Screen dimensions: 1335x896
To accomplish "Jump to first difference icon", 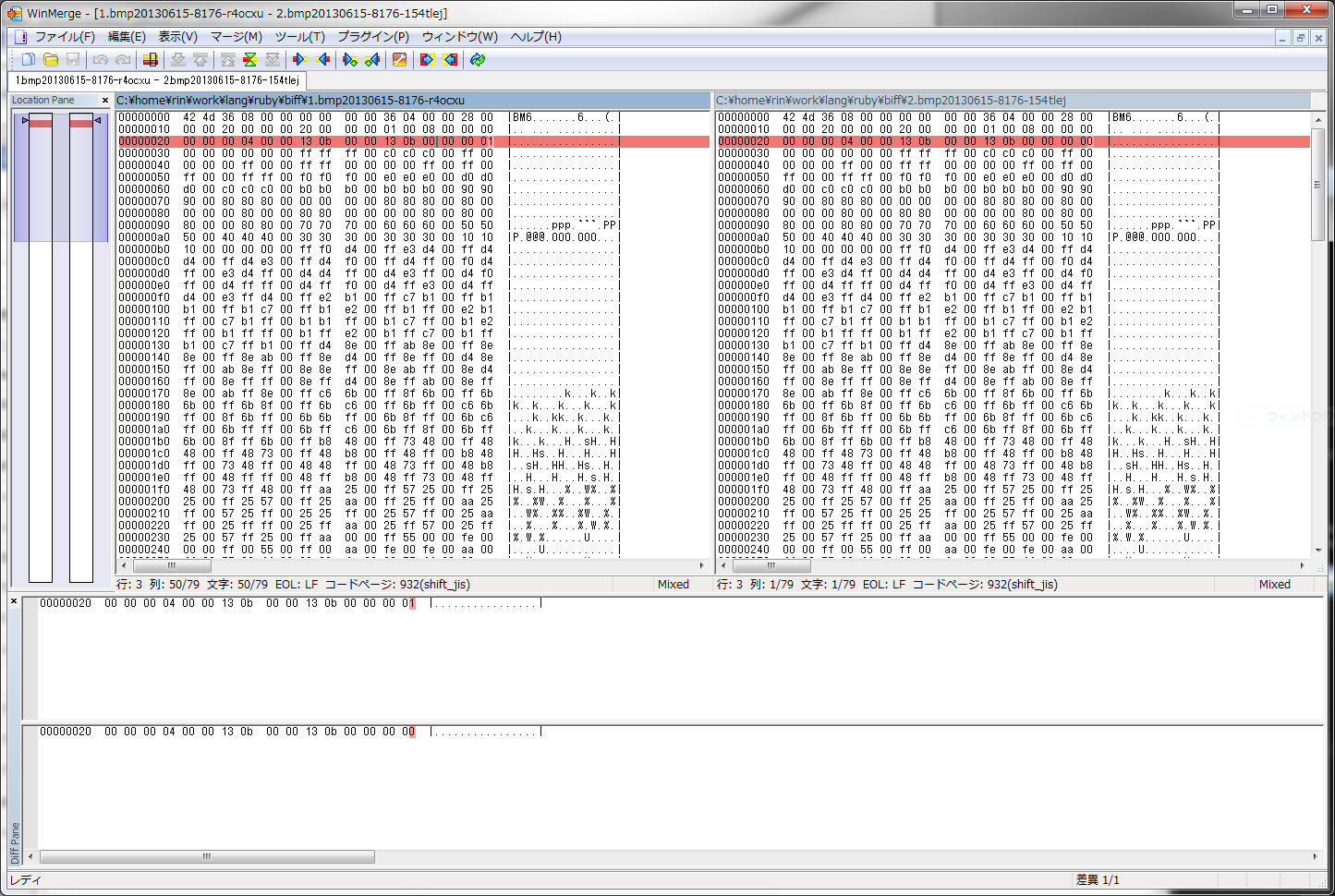I will [x=228, y=60].
